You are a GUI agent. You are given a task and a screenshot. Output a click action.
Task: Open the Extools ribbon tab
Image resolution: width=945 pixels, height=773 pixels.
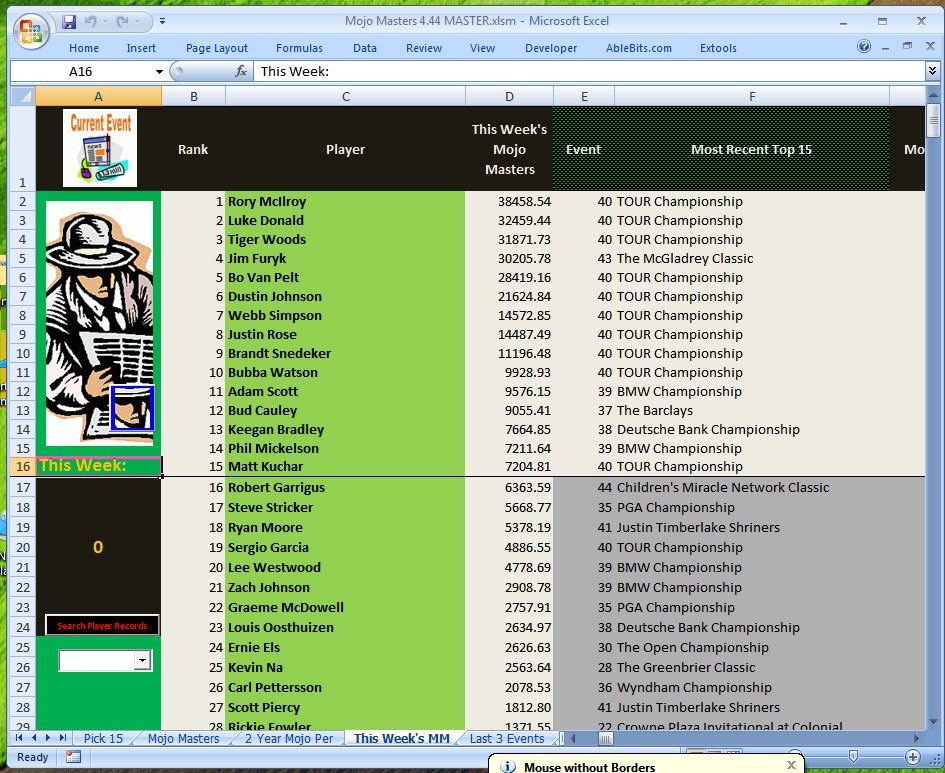[718, 48]
